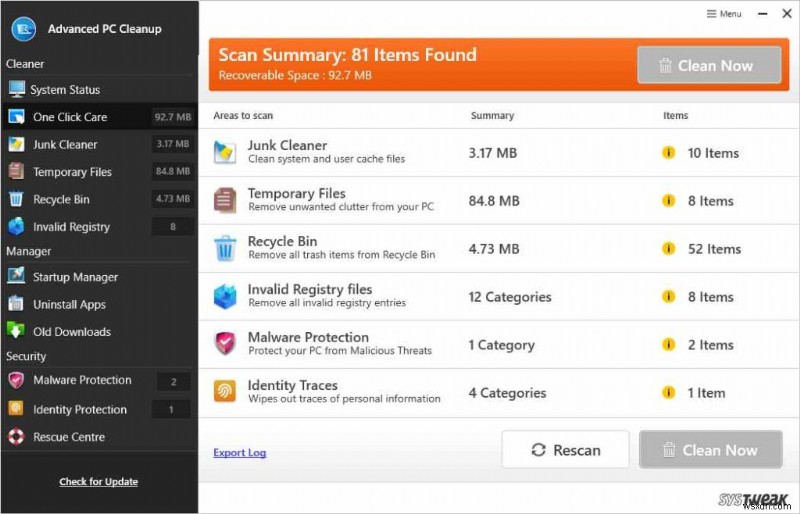The width and height of the screenshot is (800, 514).
Task: Click 'Malware Protection' row title in list
Action: click(308, 337)
